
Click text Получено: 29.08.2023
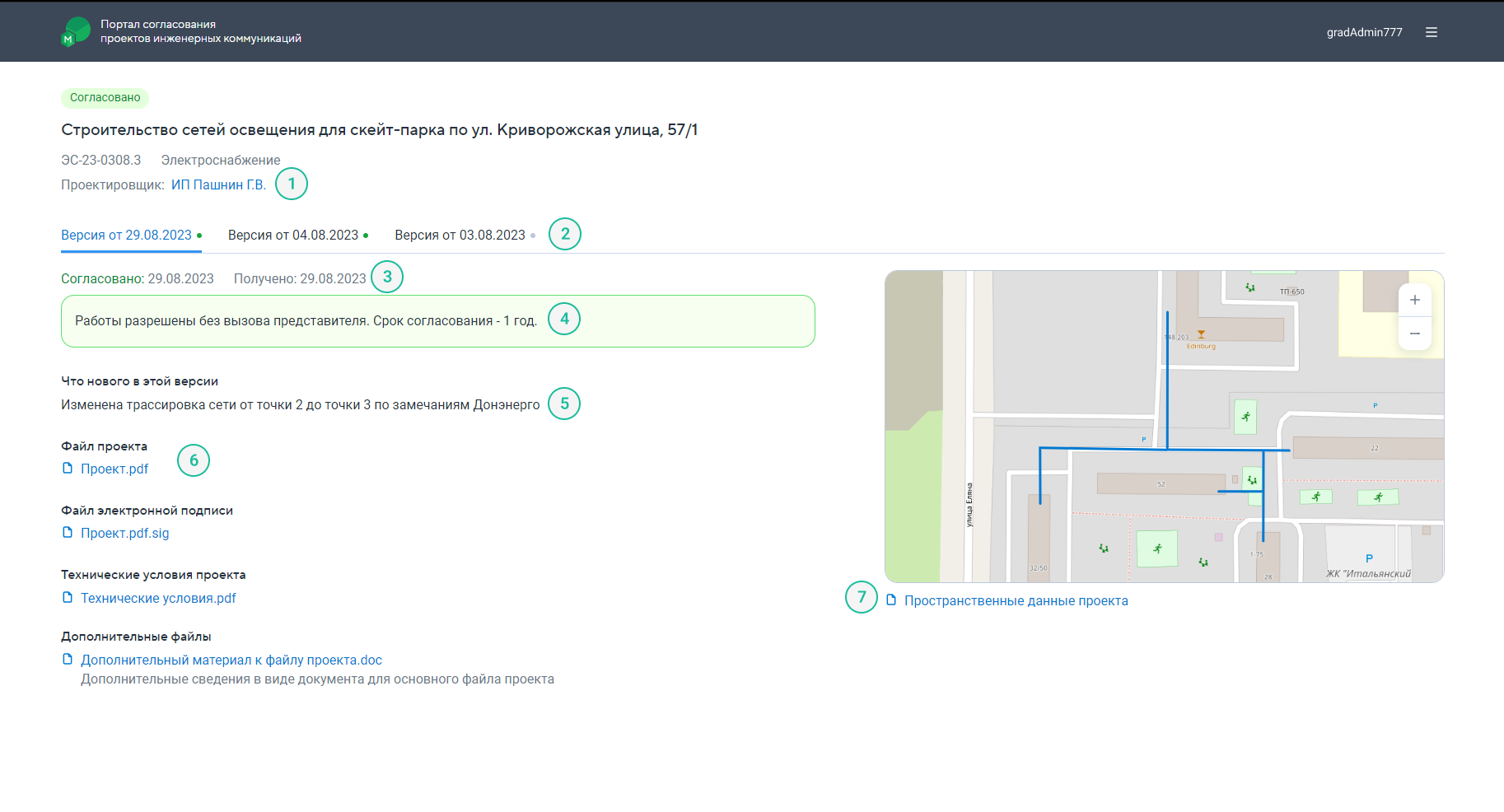(x=300, y=278)
